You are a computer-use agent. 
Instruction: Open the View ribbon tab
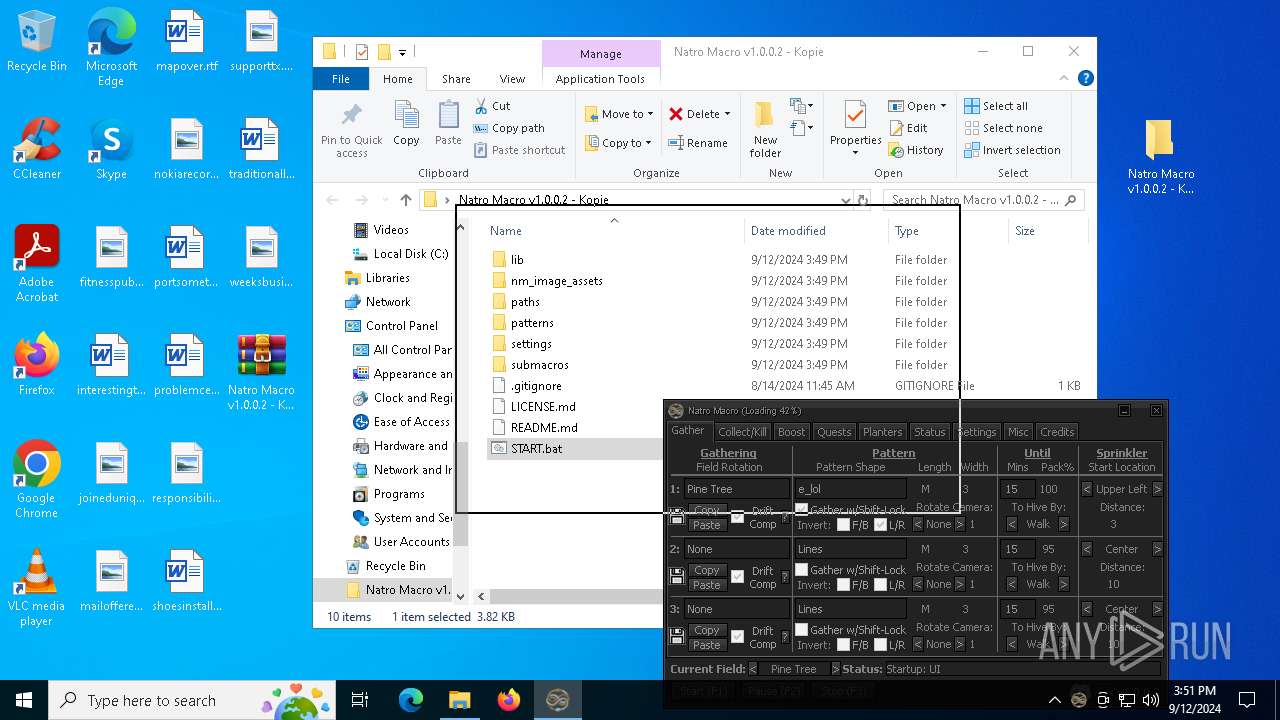click(512, 79)
